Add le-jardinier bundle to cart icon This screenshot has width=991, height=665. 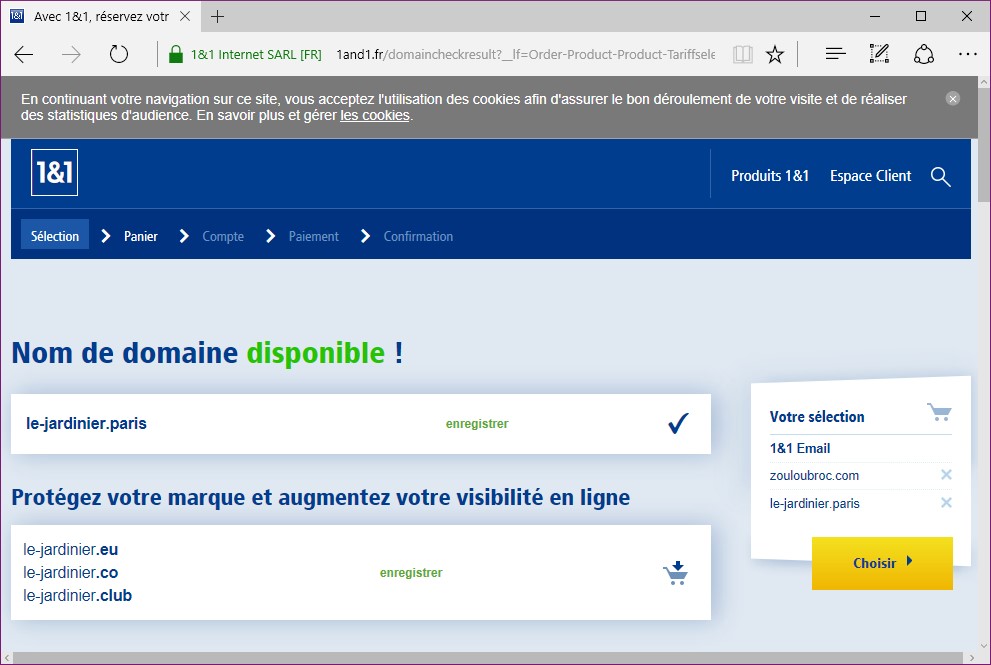pyautogui.click(x=676, y=573)
